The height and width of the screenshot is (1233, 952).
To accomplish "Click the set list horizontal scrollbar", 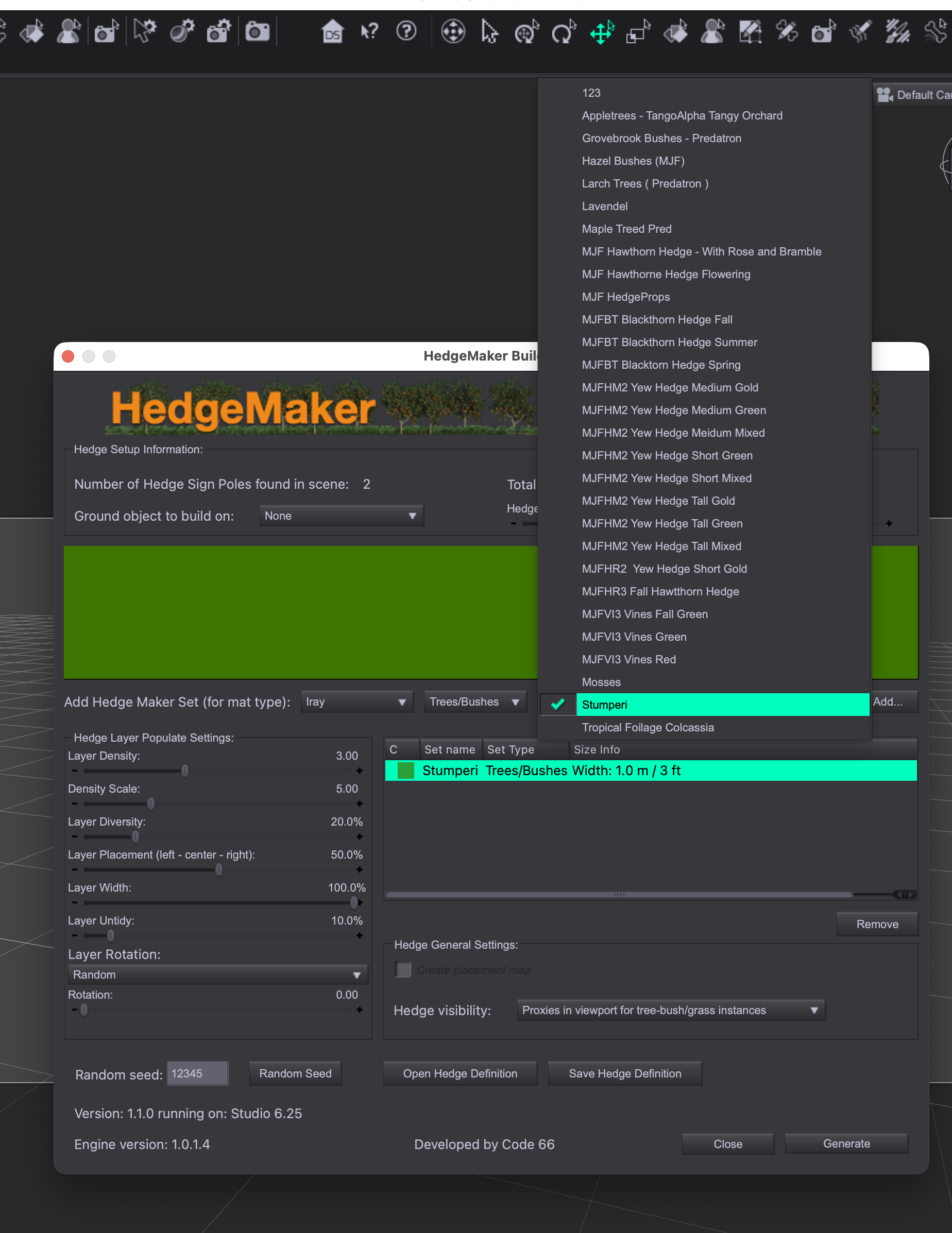I will [x=619, y=894].
